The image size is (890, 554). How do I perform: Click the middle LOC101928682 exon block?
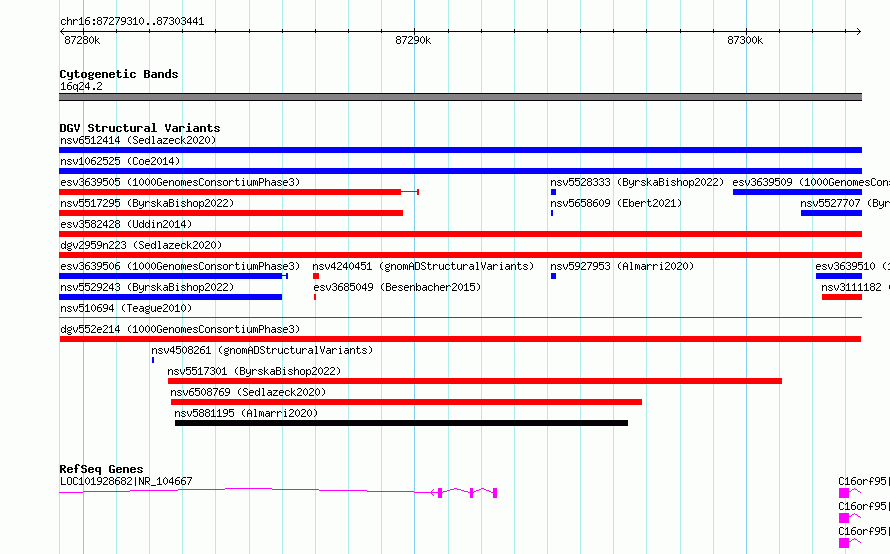pos(471,493)
